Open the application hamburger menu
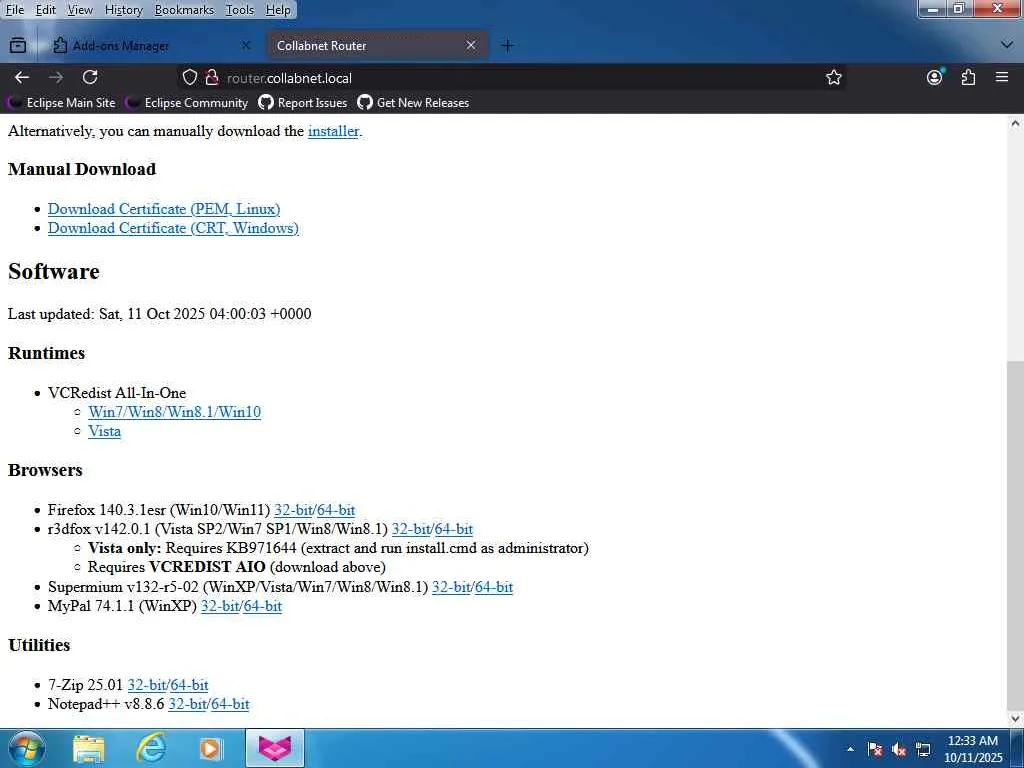 [1002, 78]
